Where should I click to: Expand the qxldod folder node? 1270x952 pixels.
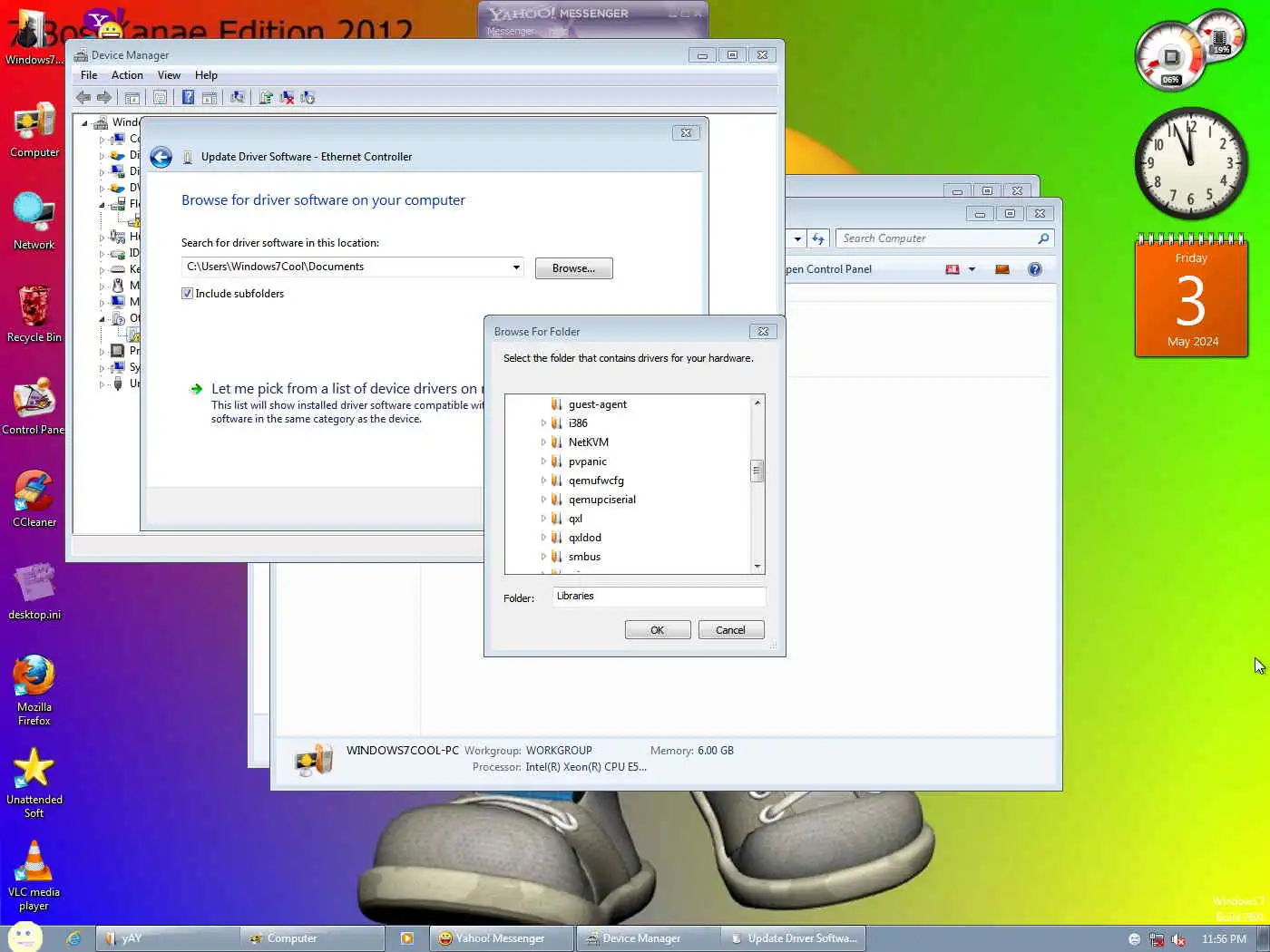tap(543, 538)
